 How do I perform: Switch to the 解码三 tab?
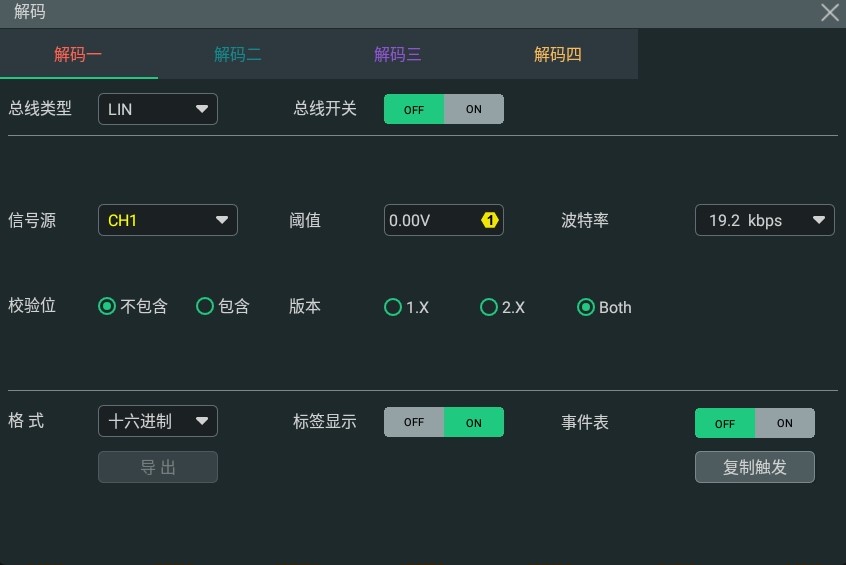(398, 54)
